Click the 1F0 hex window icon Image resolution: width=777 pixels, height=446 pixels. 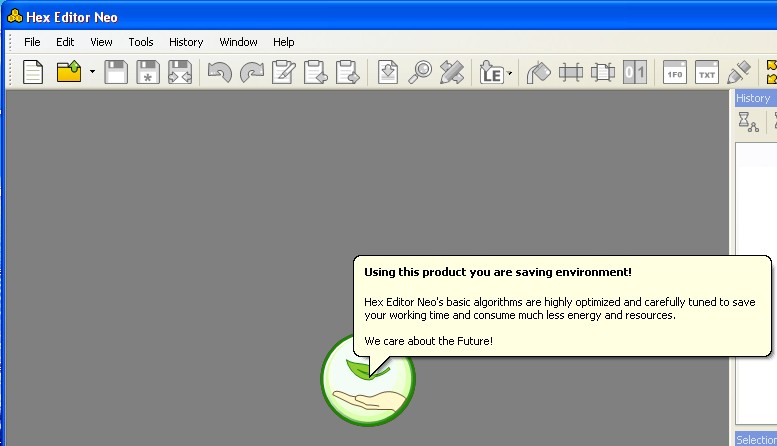pos(675,72)
